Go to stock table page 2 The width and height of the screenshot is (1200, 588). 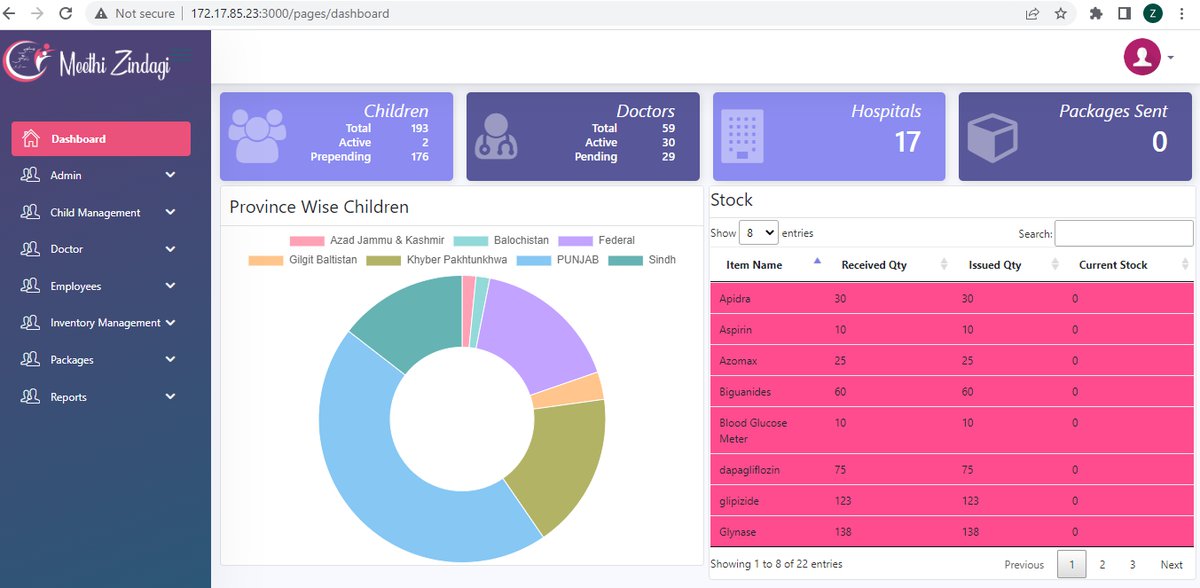(x=1102, y=565)
